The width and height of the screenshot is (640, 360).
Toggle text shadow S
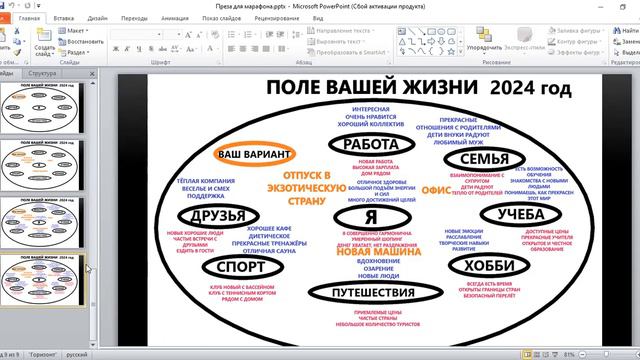151,49
